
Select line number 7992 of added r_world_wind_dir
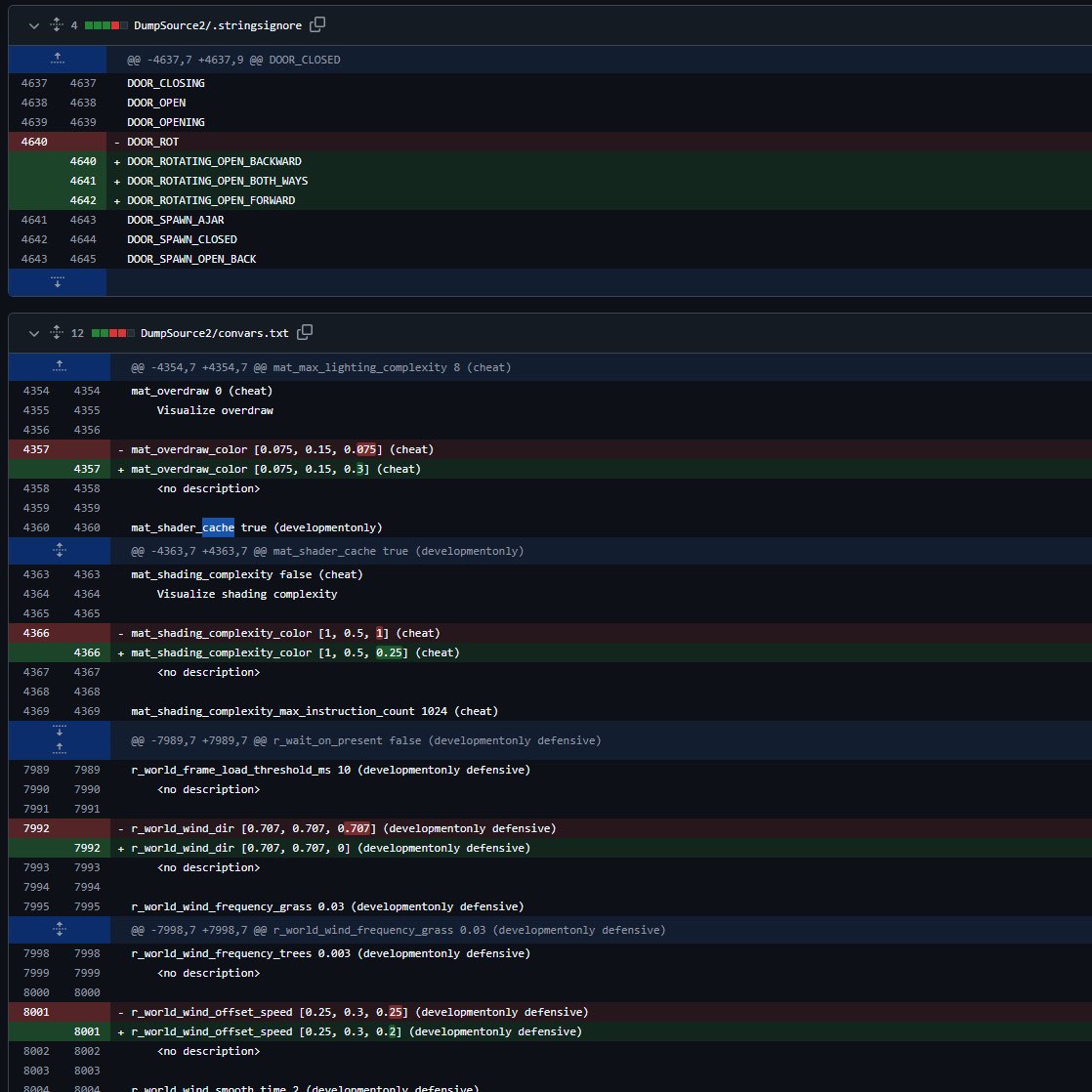[x=87, y=848]
